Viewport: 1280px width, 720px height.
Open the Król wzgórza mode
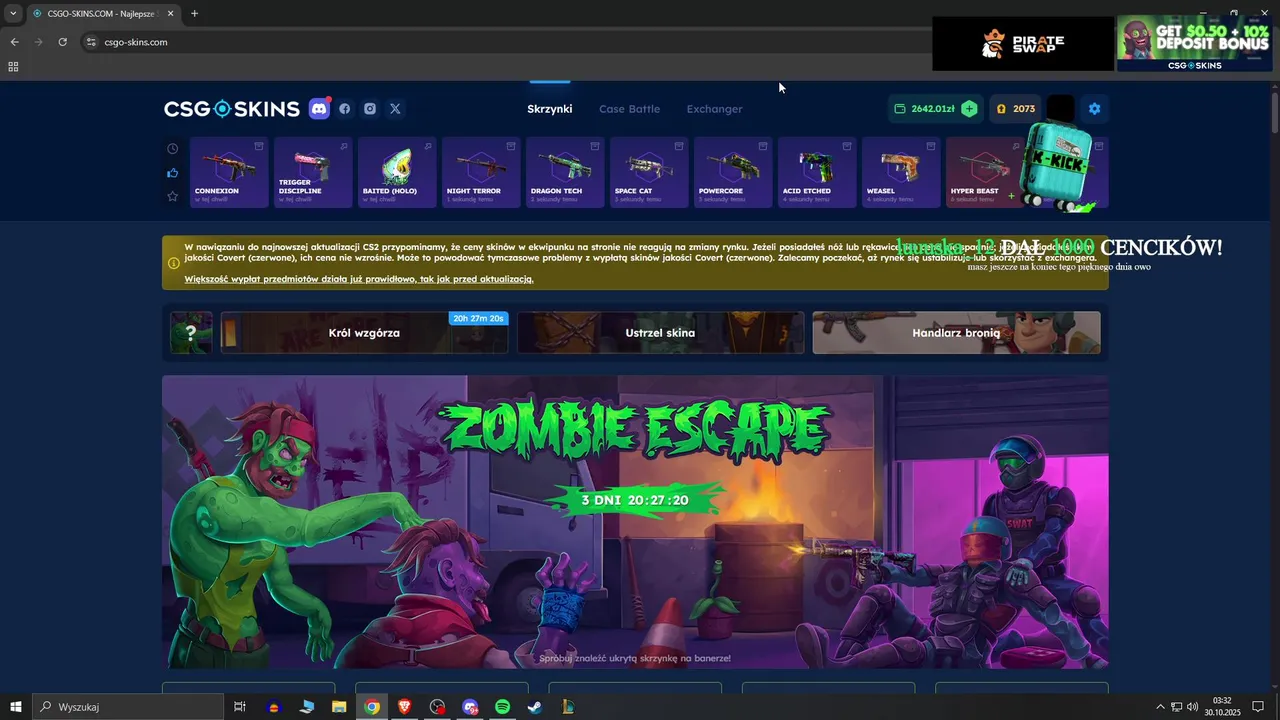[x=364, y=333]
